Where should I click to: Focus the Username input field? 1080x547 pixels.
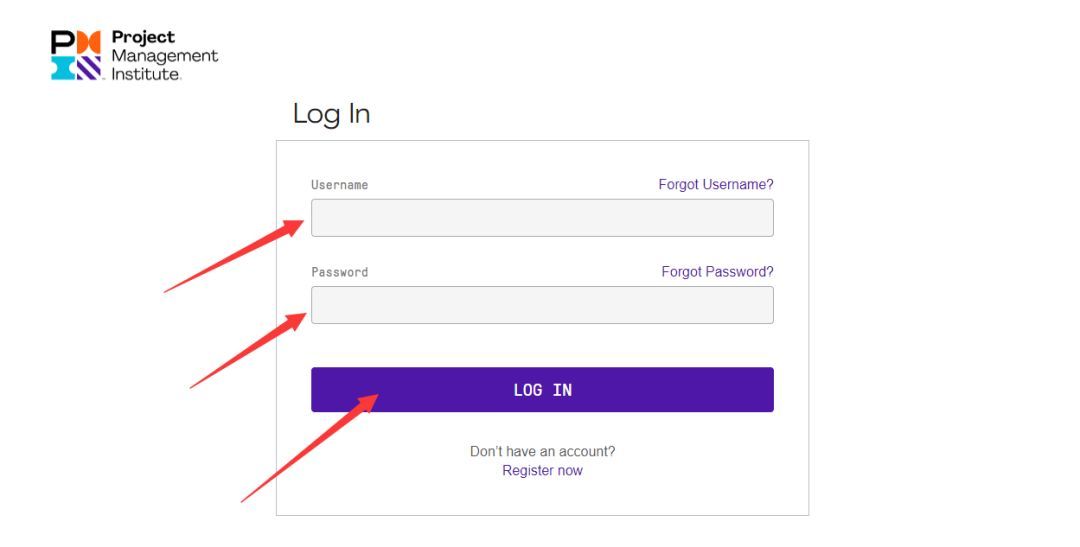[542, 218]
